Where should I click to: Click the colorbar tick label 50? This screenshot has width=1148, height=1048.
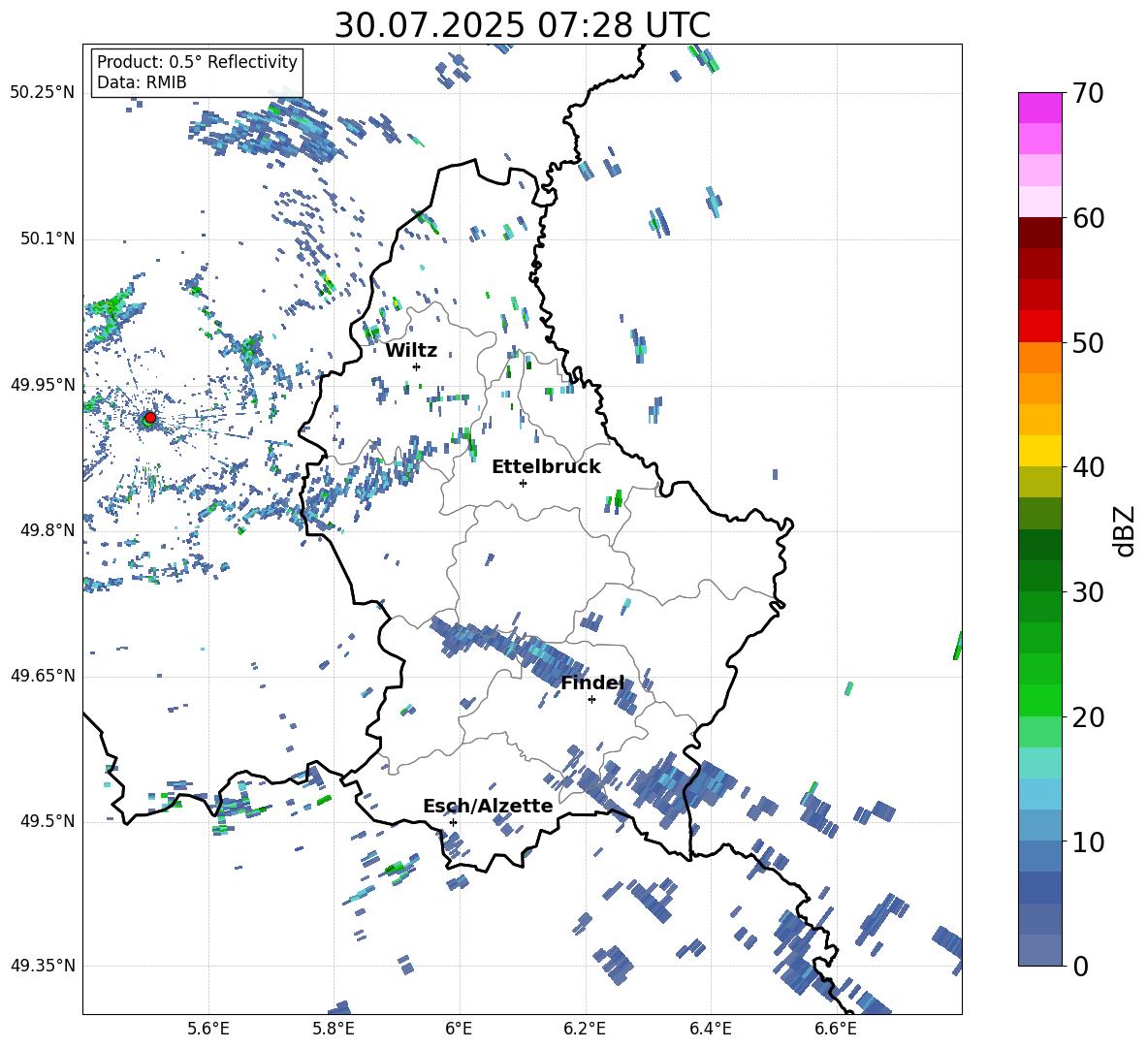click(x=1088, y=342)
